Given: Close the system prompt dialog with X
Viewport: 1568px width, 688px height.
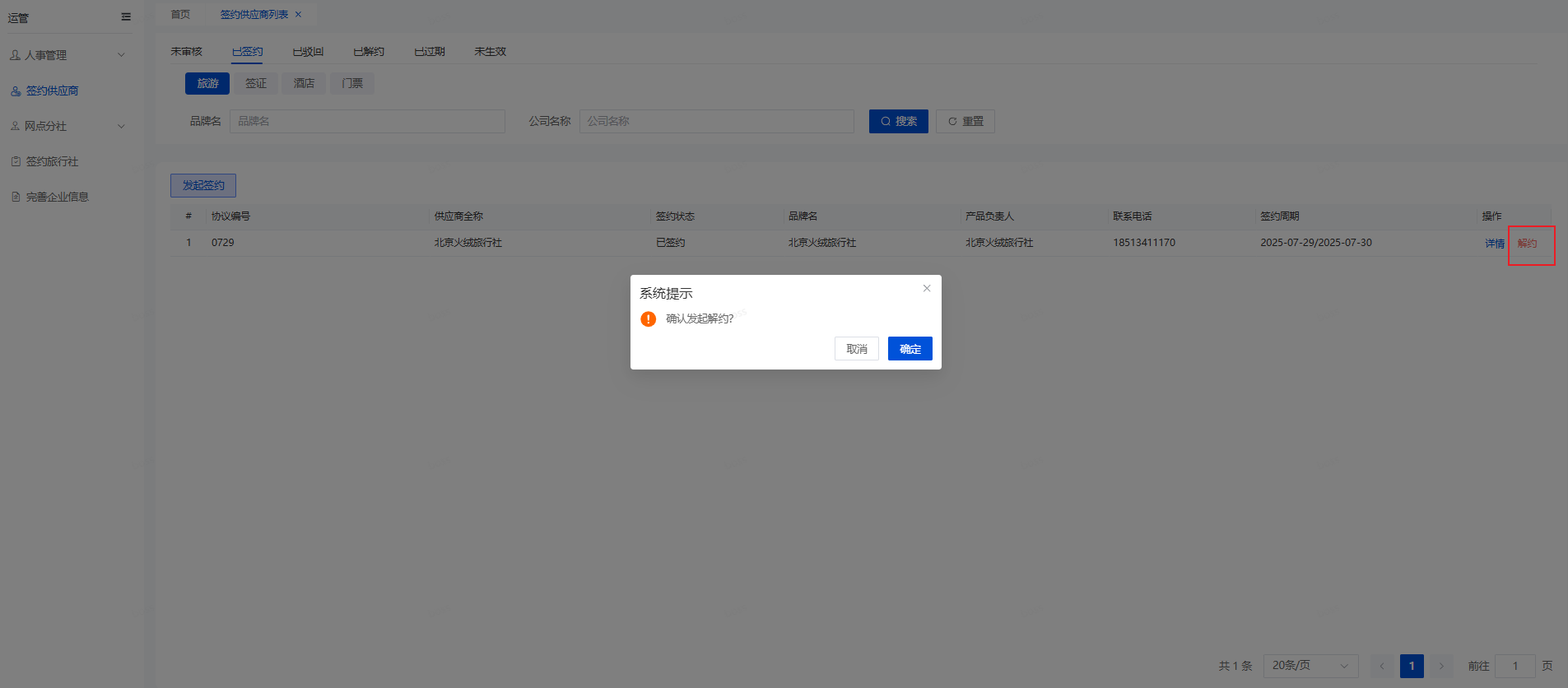Looking at the screenshot, I should [x=927, y=288].
